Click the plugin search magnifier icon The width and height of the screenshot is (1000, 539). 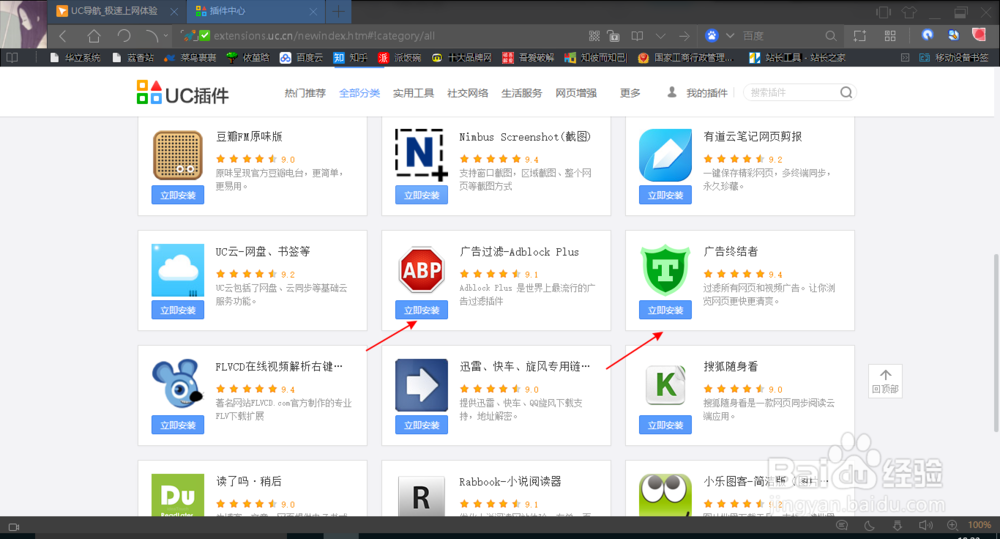846,92
